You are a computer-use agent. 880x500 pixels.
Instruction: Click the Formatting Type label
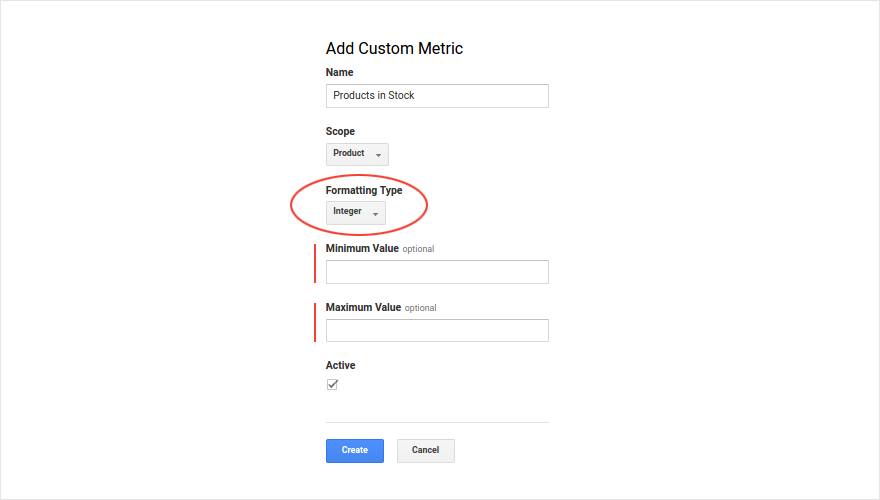point(364,190)
